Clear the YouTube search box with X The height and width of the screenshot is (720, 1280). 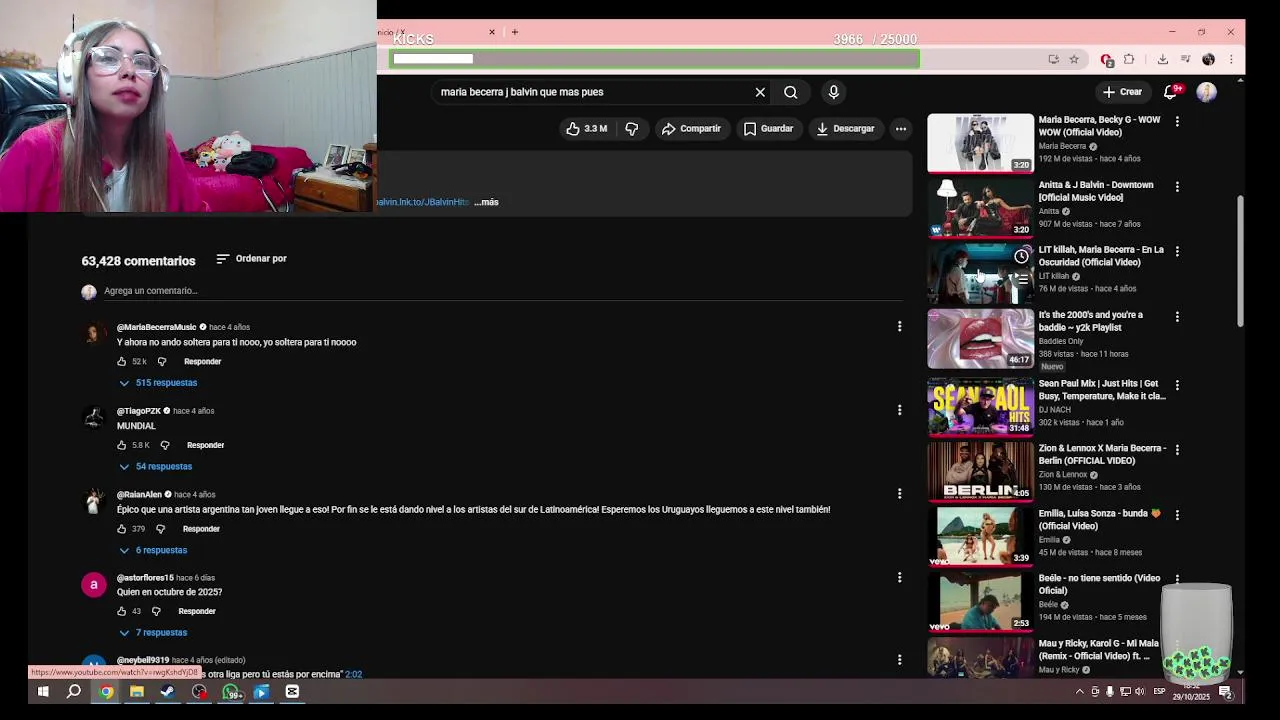760,92
